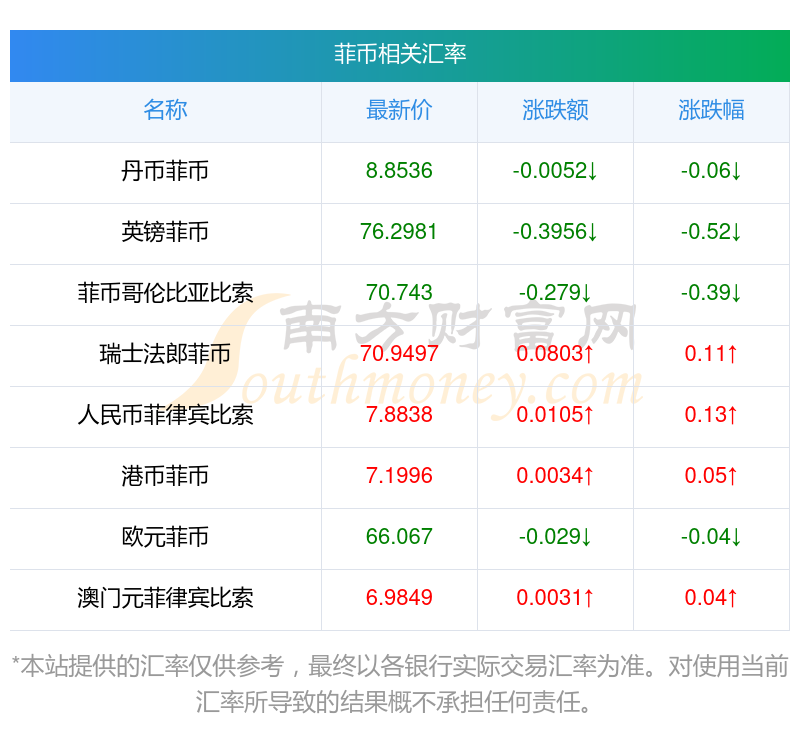Image resolution: width=800 pixels, height=733 pixels.
Task: Click the 欧元菲币 row name
Action: point(165,537)
